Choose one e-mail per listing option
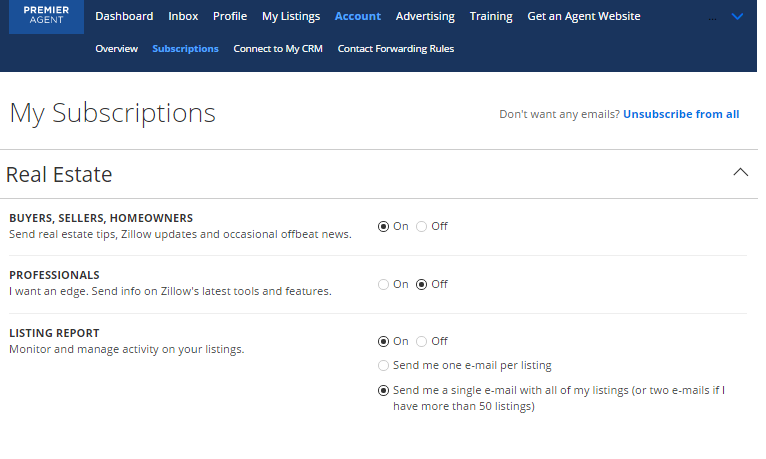 coord(384,365)
